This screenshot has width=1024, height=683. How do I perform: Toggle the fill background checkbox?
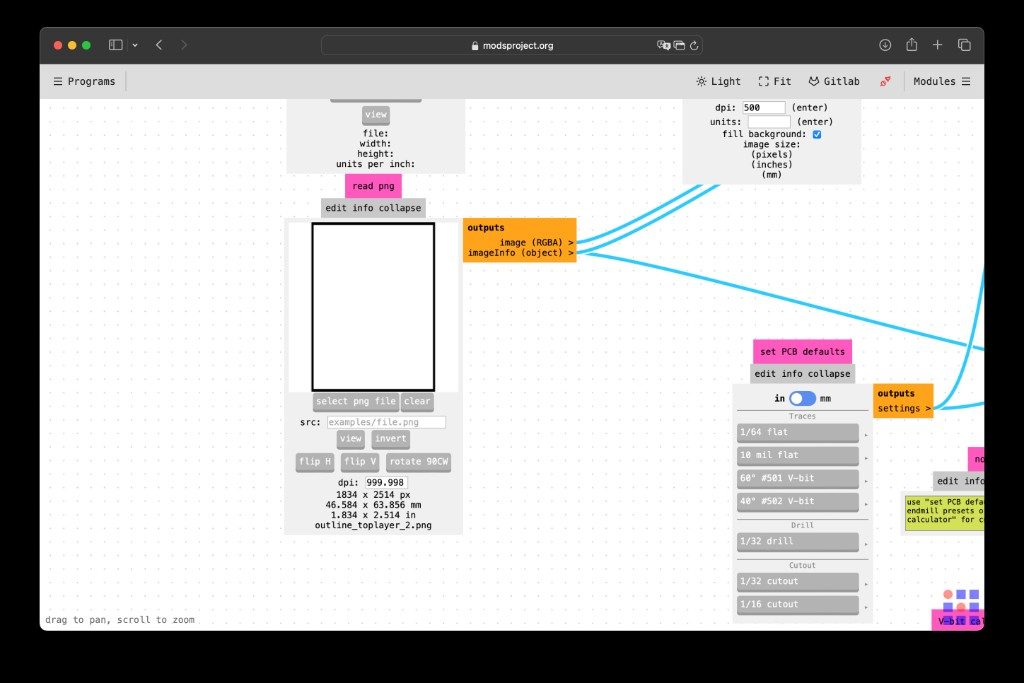(817, 135)
